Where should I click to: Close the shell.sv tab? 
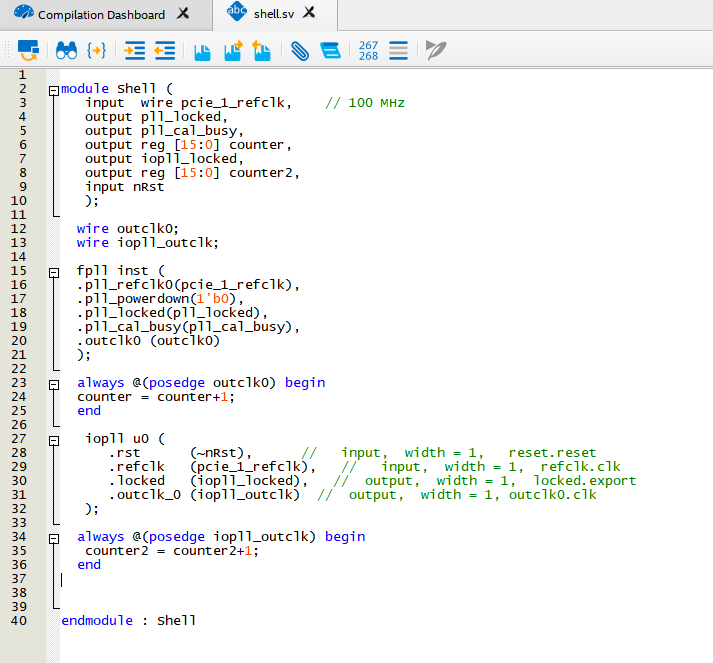click(x=310, y=13)
